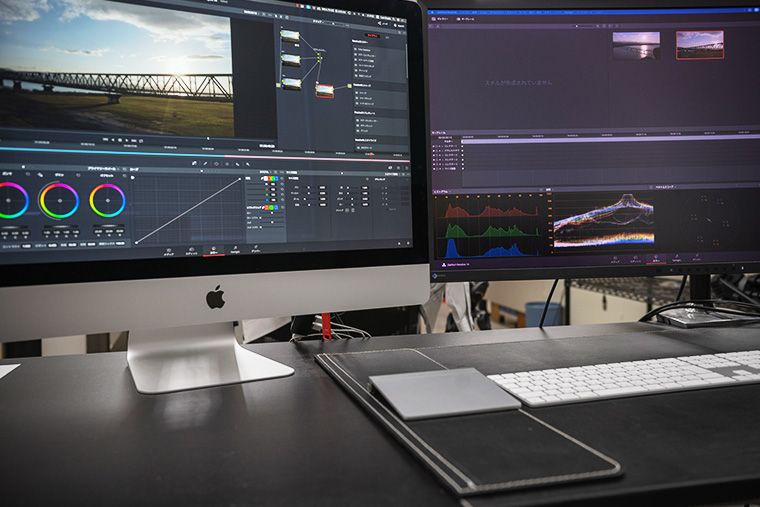
Task: Select the red-bordered bridge still thumbnail
Action: pos(699,45)
